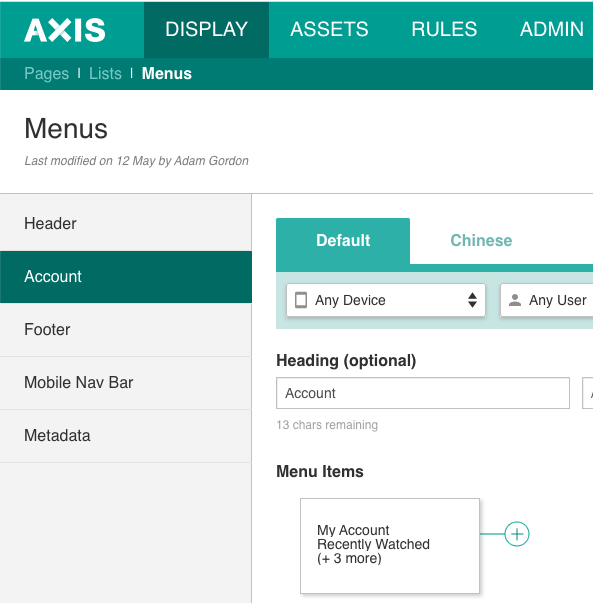Select Header in the menu list
Viewport: 593px width, 603px height.
[126, 223]
